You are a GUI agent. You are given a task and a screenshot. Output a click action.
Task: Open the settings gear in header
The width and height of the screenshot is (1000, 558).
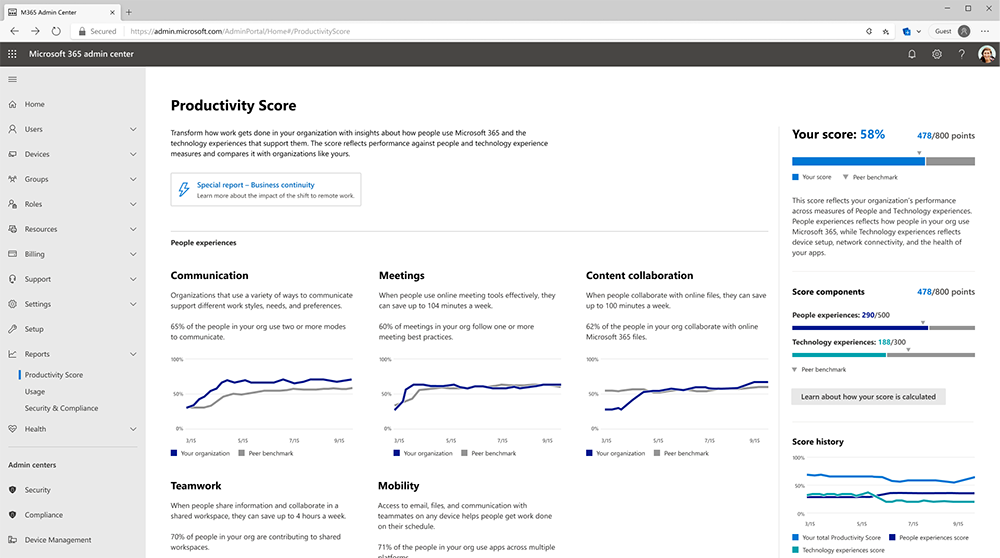click(937, 54)
